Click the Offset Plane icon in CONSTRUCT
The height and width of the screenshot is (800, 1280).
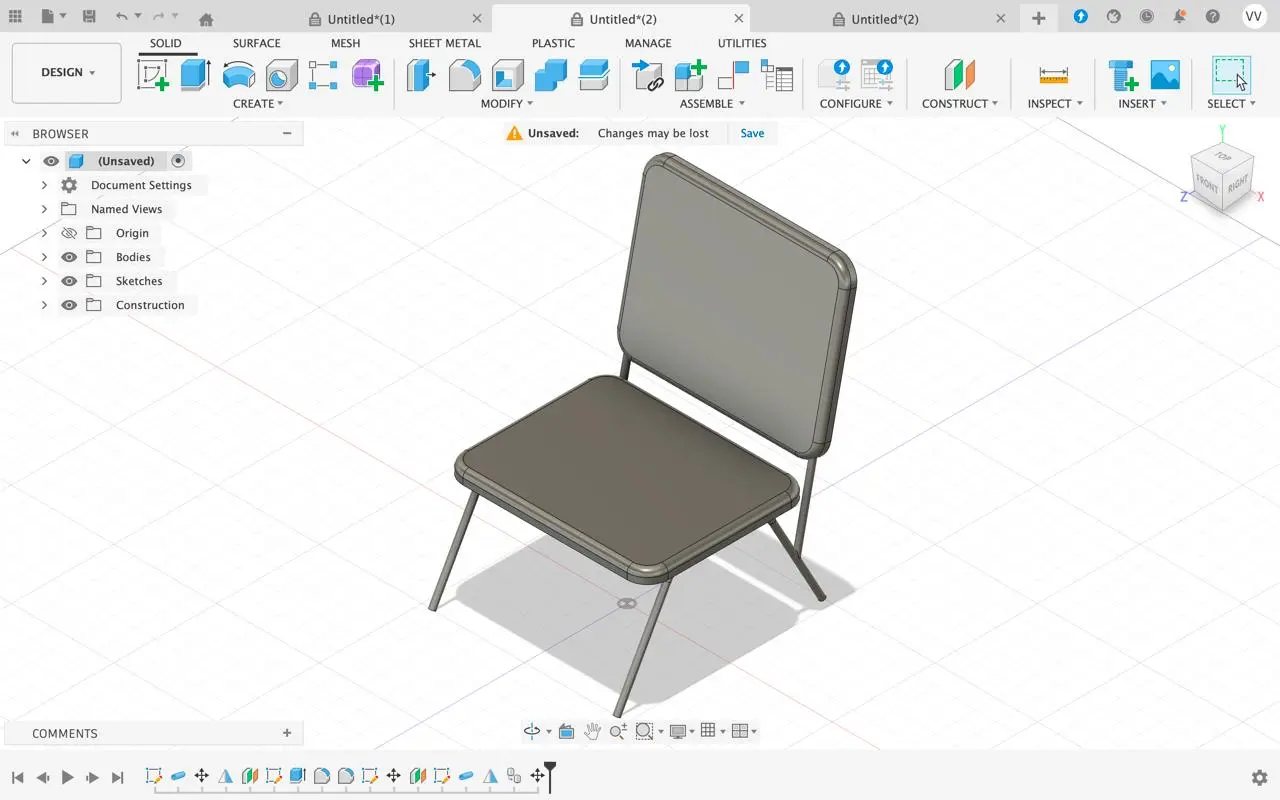[x=959, y=75]
